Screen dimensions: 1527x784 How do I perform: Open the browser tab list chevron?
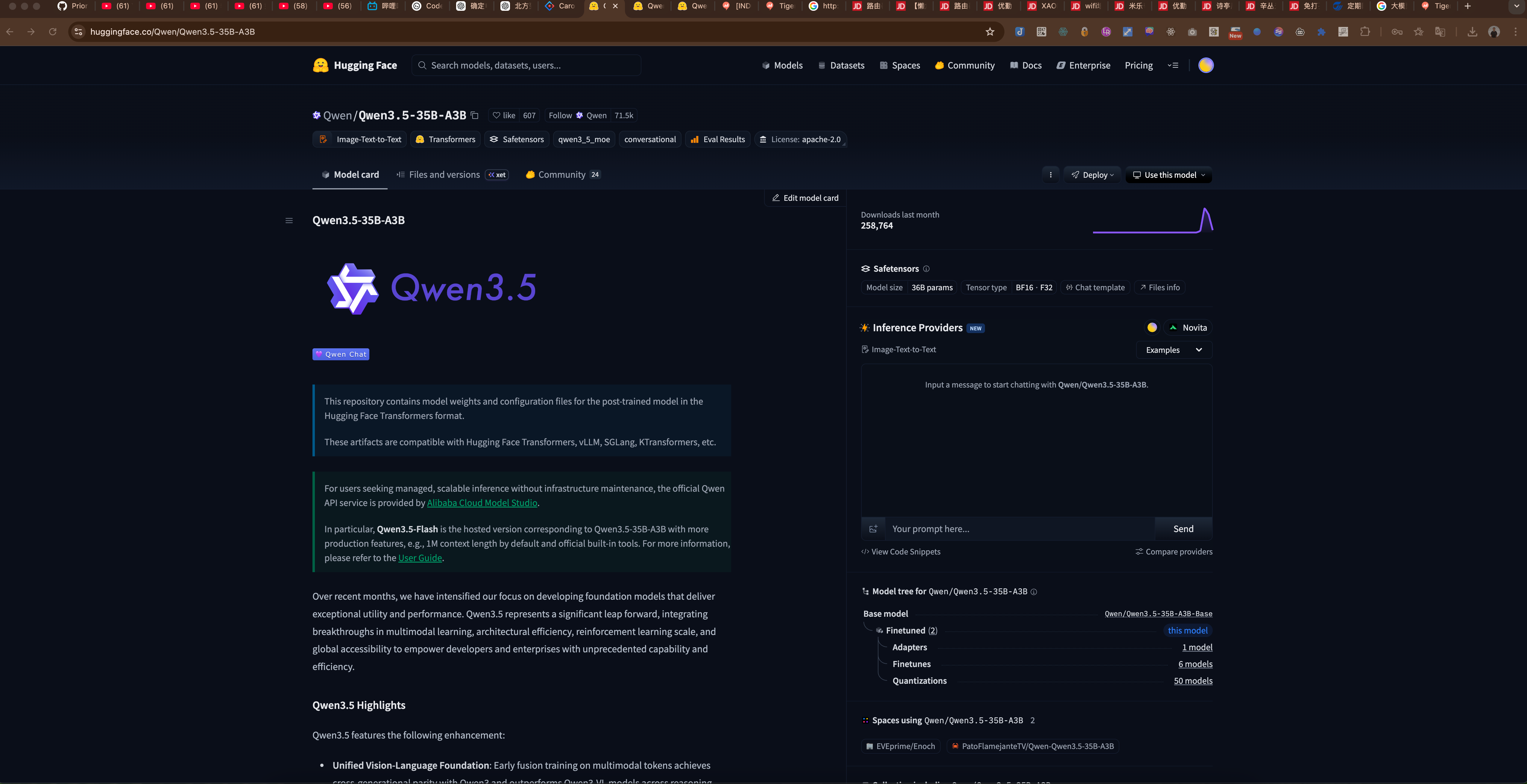point(1517,6)
